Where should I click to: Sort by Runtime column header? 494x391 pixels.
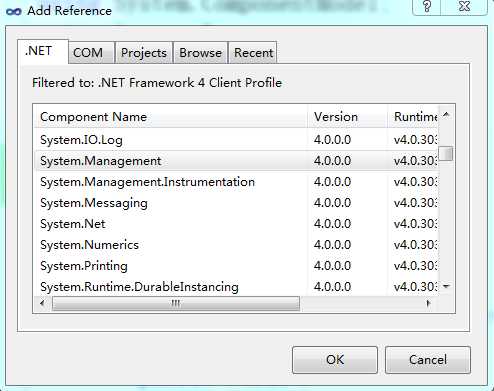click(413, 117)
